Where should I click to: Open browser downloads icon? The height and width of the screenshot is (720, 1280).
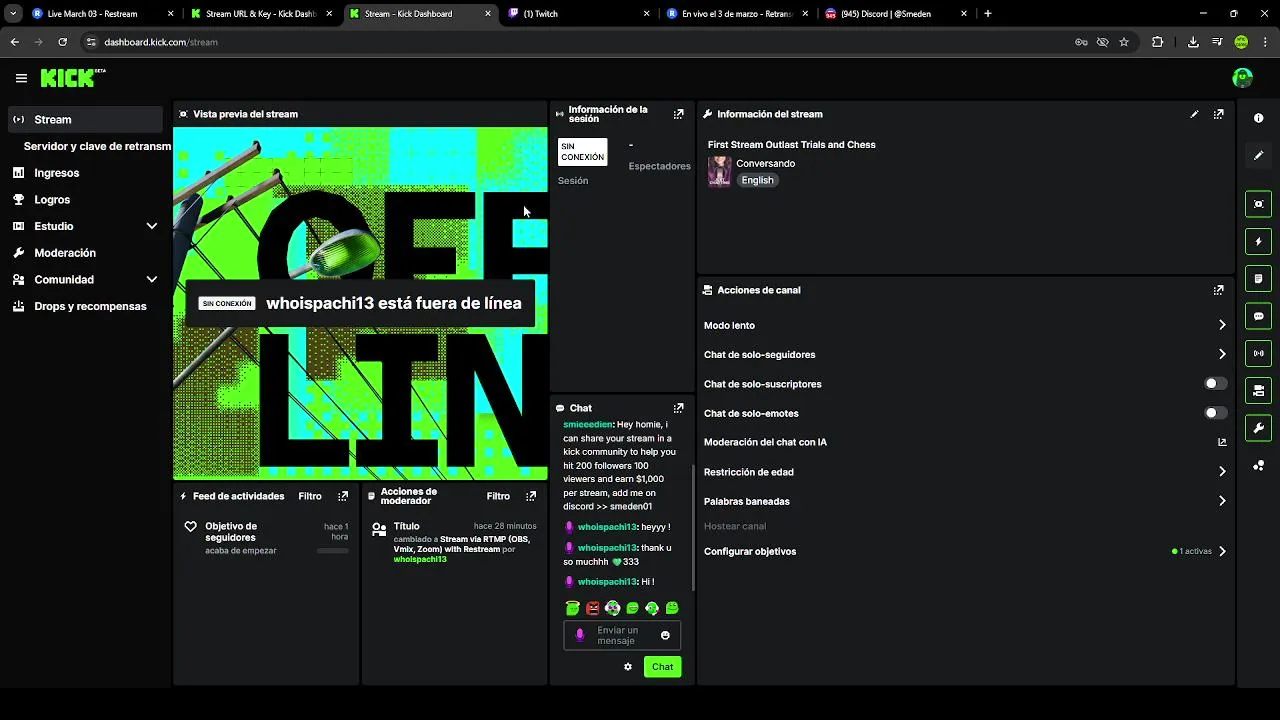[x=1193, y=42]
